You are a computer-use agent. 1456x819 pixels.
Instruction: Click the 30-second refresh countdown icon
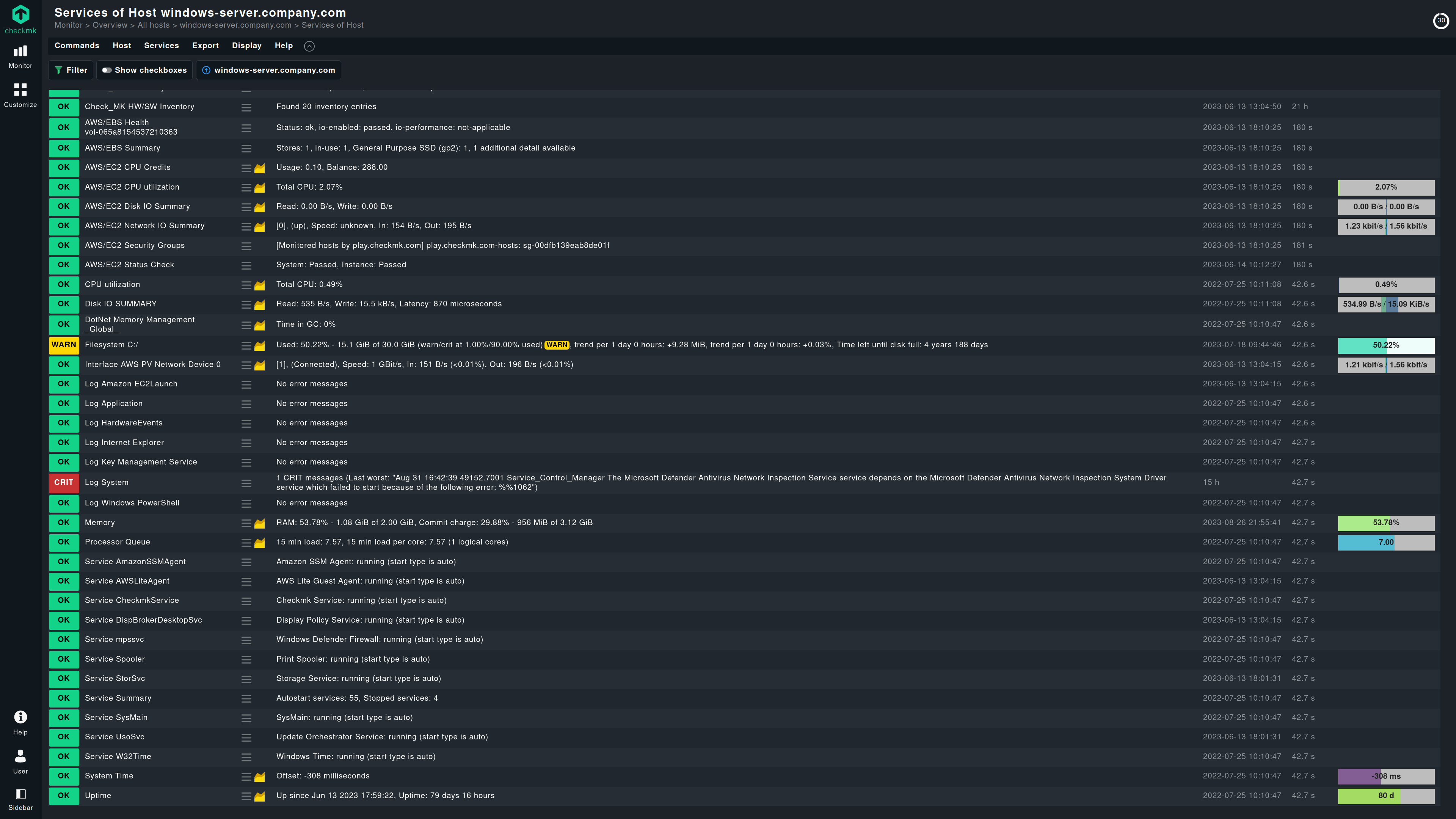[1441, 21]
